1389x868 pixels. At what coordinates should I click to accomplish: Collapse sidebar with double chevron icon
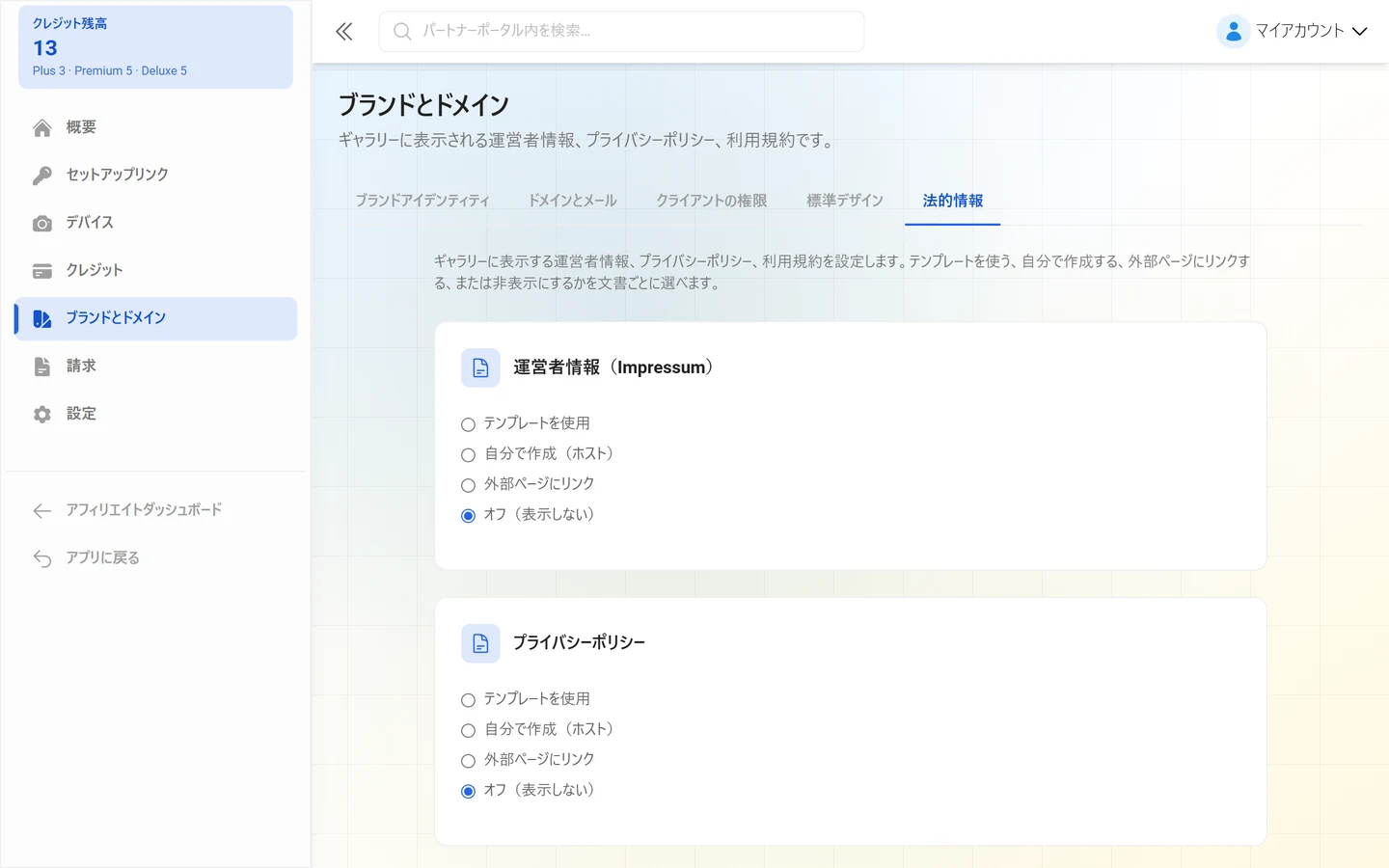[x=344, y=32]
